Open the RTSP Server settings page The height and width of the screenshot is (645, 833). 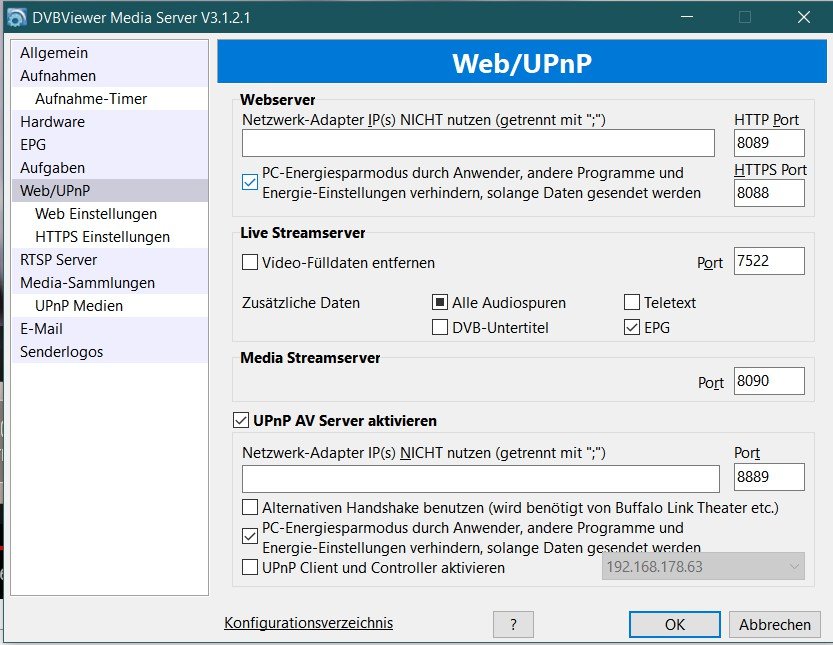click(58, 260)
